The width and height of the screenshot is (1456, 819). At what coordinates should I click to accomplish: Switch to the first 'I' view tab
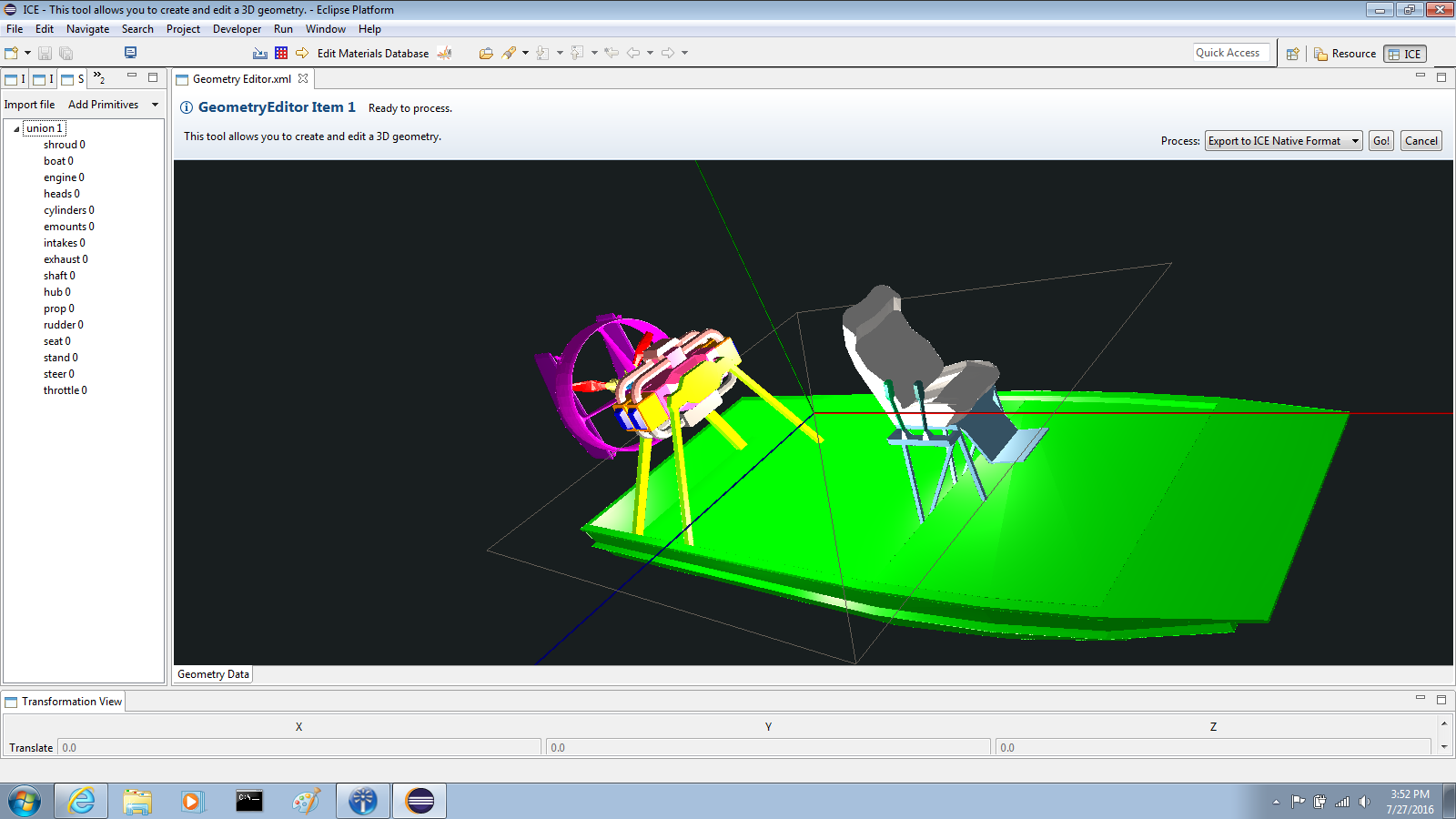pyautogui.click(x=15, y=79)
